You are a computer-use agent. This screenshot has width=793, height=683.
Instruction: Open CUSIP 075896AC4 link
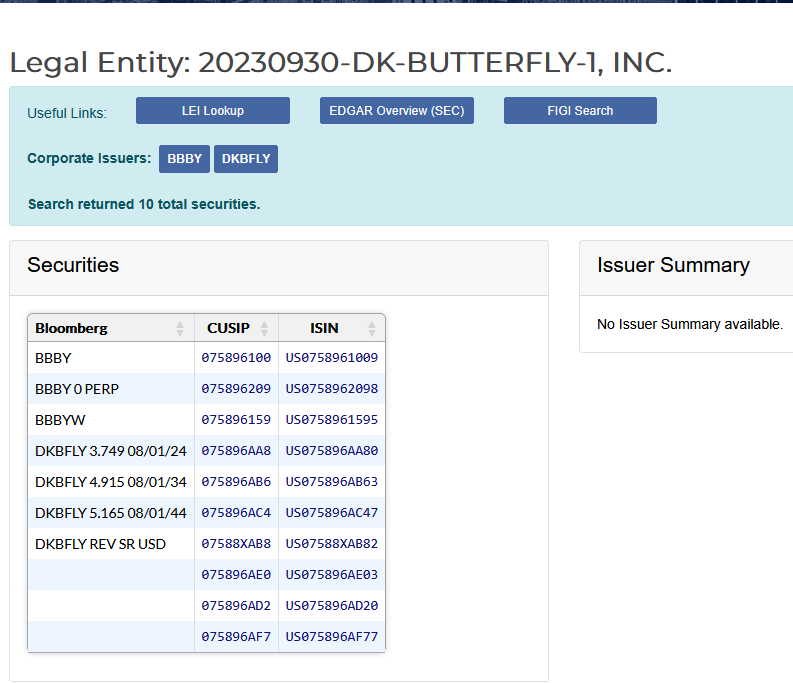pos(236,513)
